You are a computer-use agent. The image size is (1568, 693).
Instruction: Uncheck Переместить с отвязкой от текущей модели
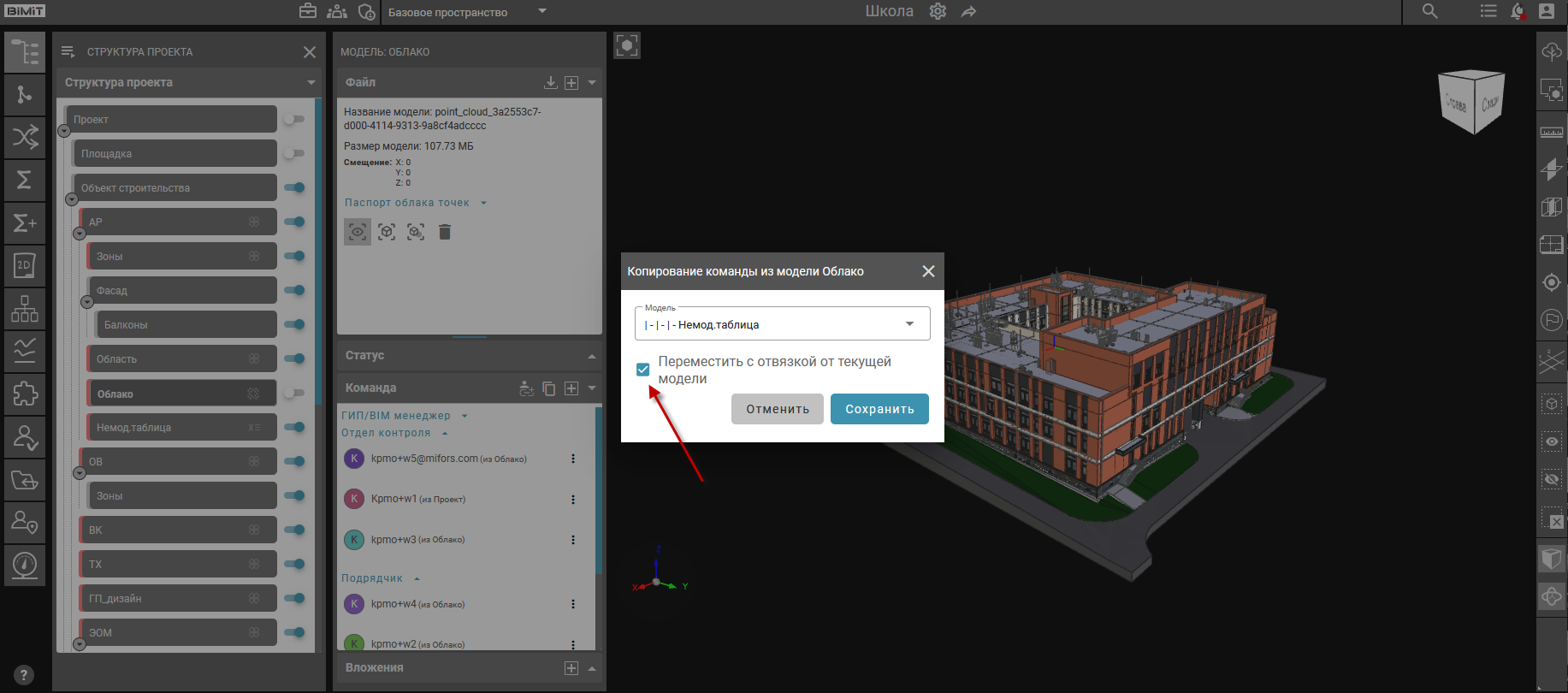(x=643, y=370)
